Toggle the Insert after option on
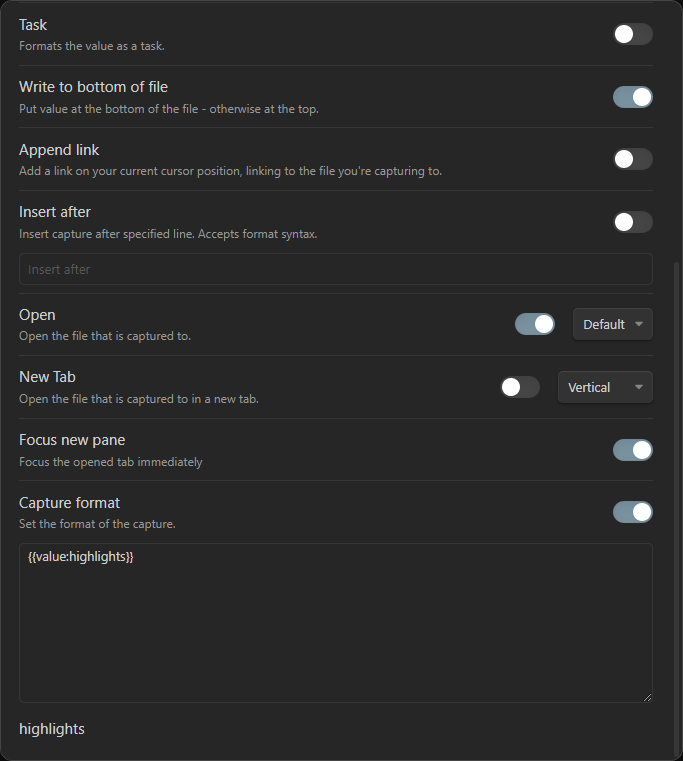Screen dimensions: 683x761 tap(633, 222)
